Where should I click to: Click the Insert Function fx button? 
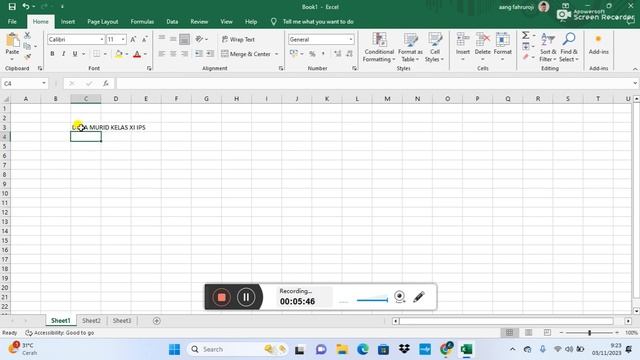106,83
